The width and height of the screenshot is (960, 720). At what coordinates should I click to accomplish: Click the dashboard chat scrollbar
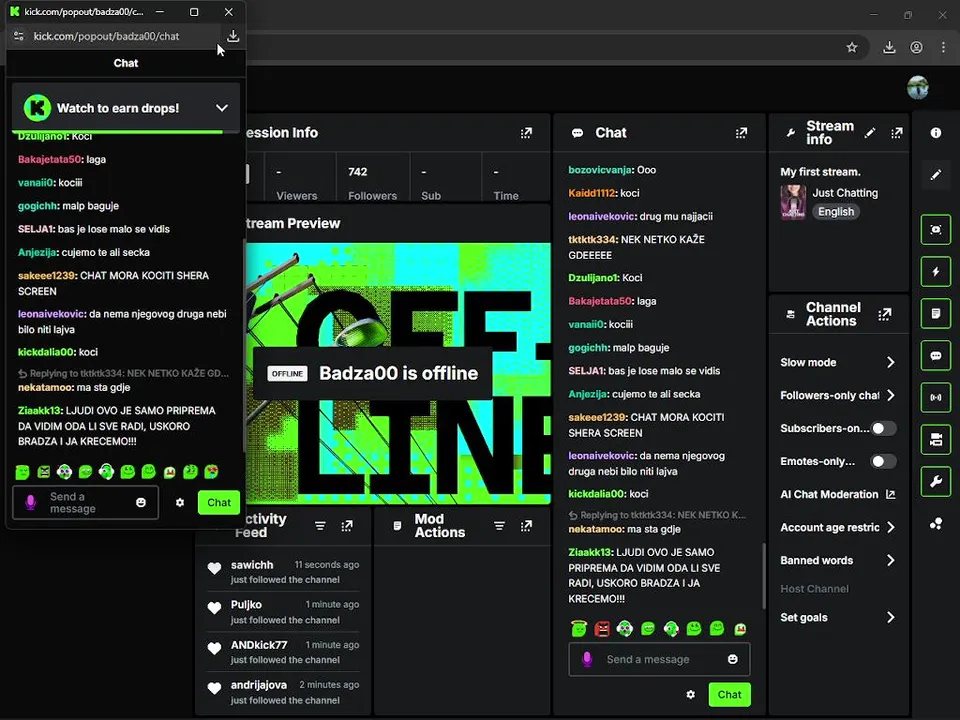pos(763,576)
